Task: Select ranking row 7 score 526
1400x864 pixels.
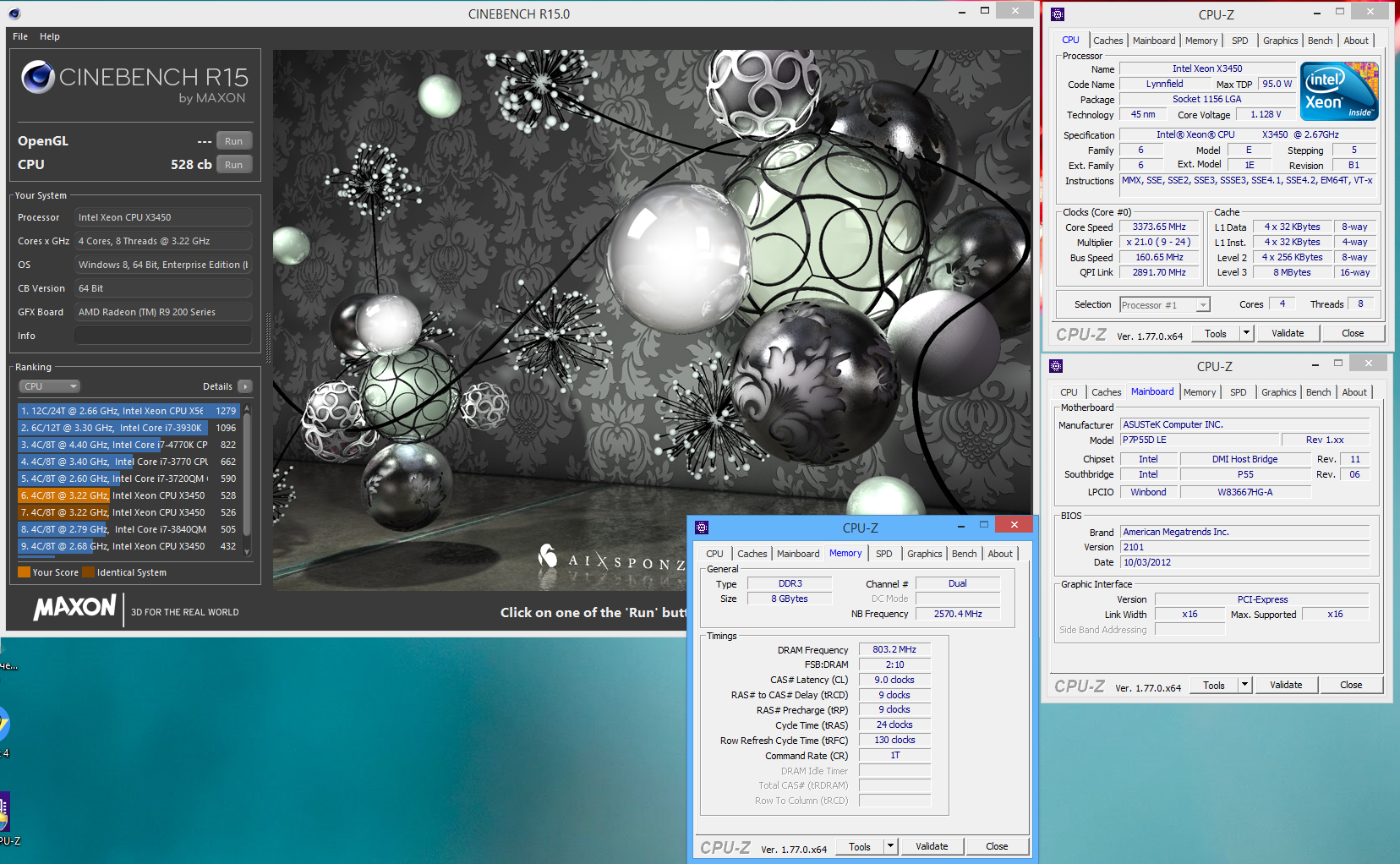Action: click(x=129, y=512)
